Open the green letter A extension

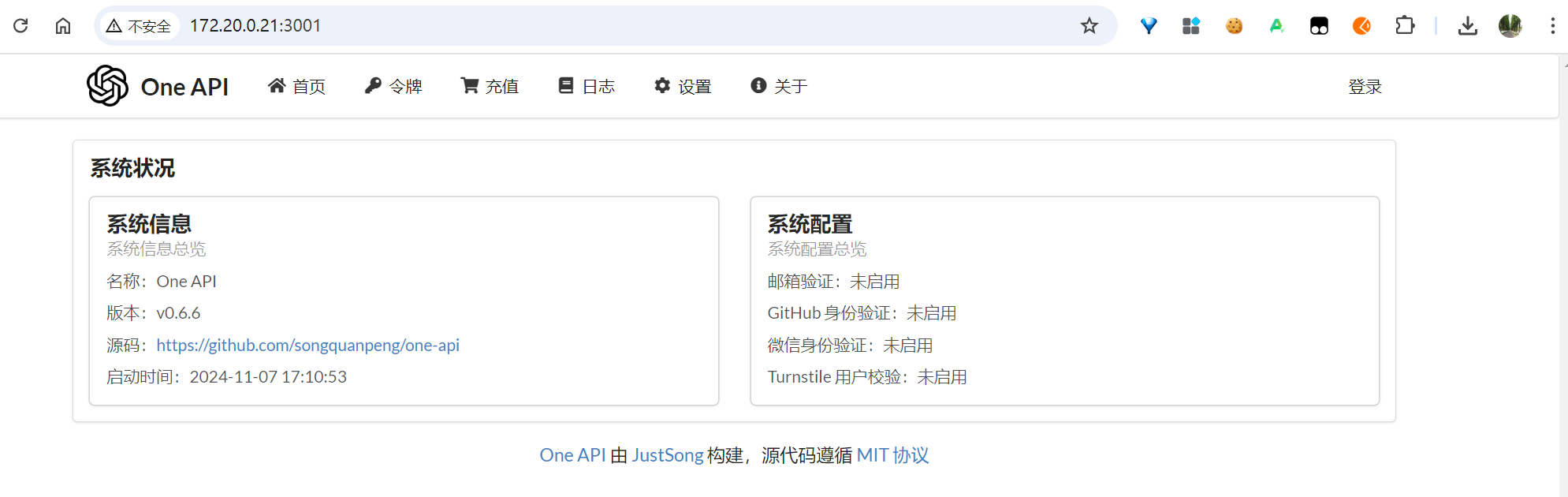pos(1276,26)
